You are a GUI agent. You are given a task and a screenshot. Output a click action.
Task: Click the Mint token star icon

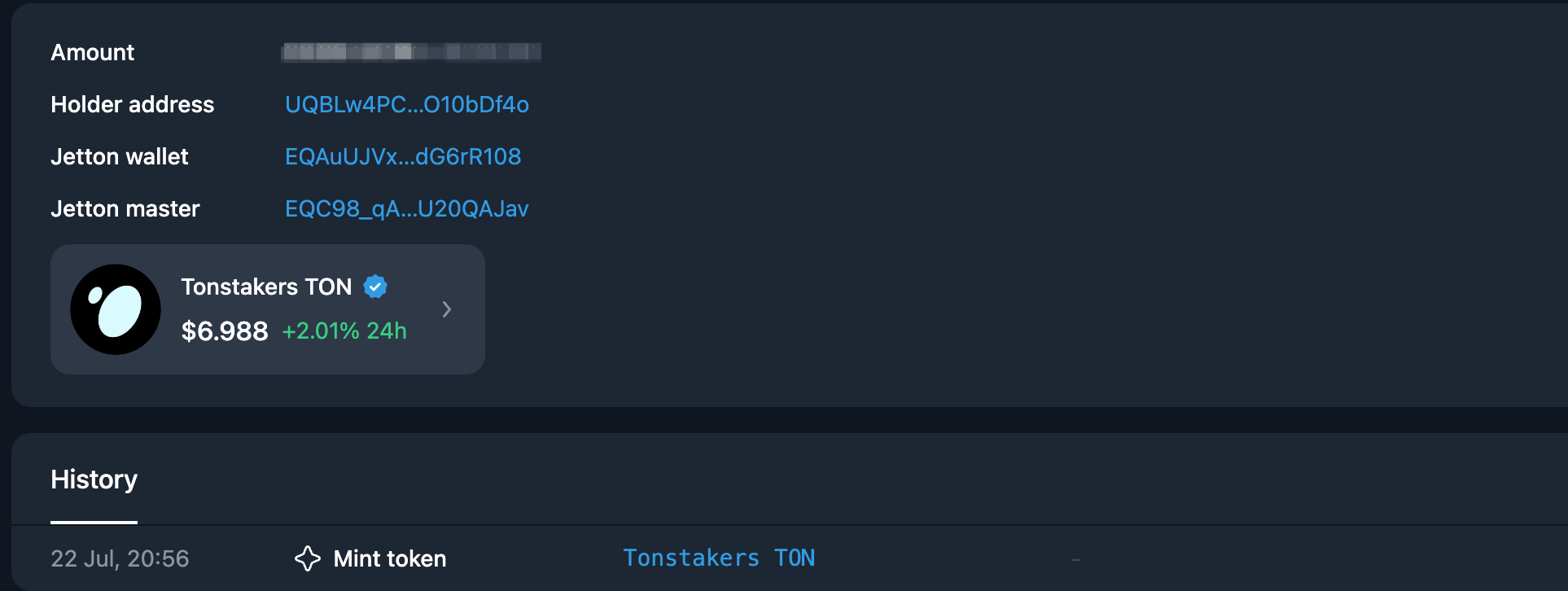pyautogui.click(x=308, y=558)
